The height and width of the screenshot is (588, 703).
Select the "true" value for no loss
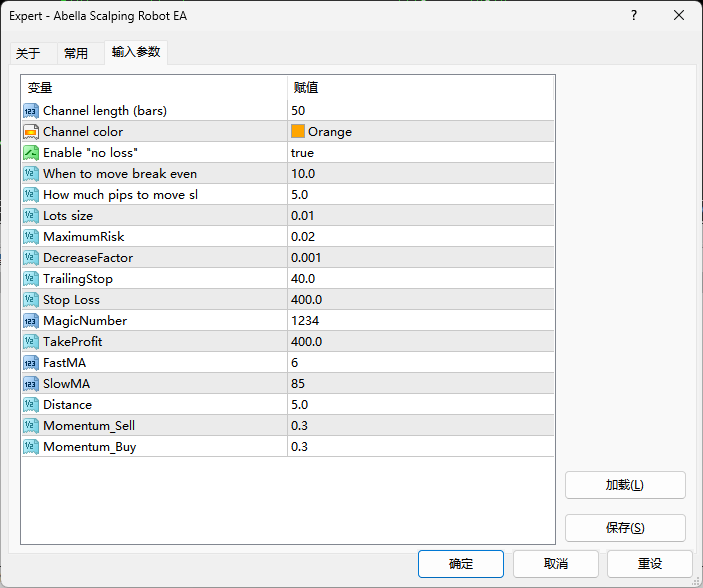[302, 153]
